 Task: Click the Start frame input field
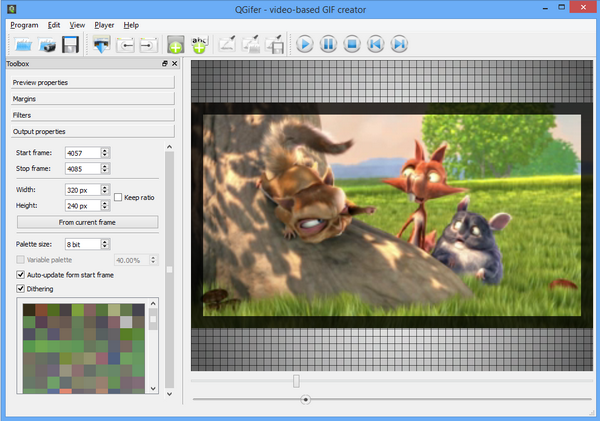[81, 153]
